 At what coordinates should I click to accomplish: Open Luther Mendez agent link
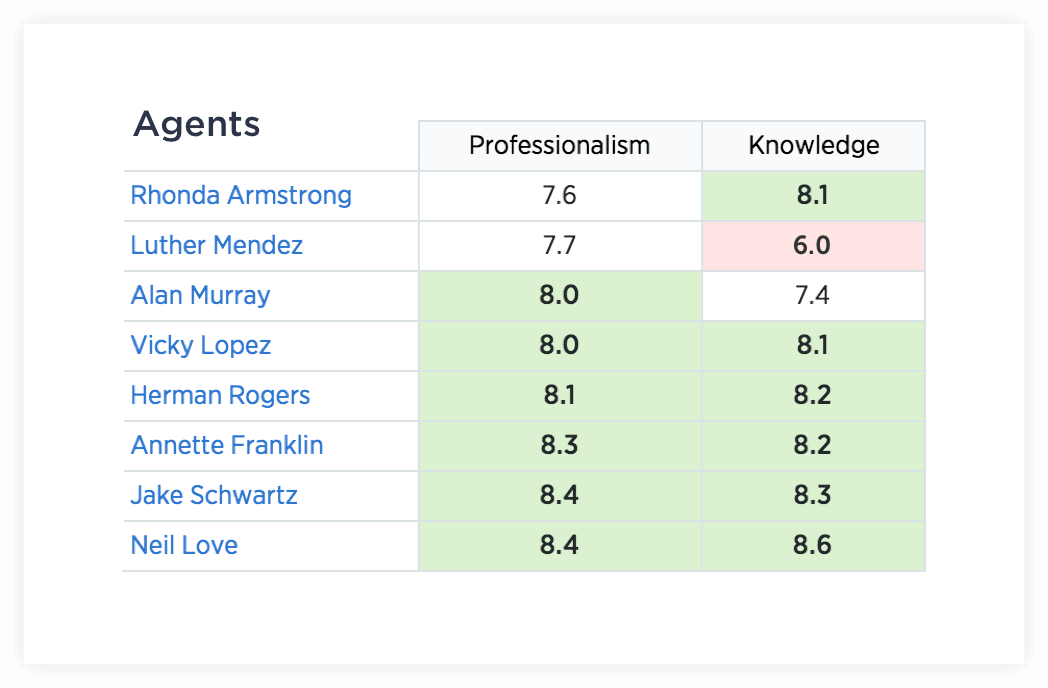pyautogui.click(x=216, y=245)
